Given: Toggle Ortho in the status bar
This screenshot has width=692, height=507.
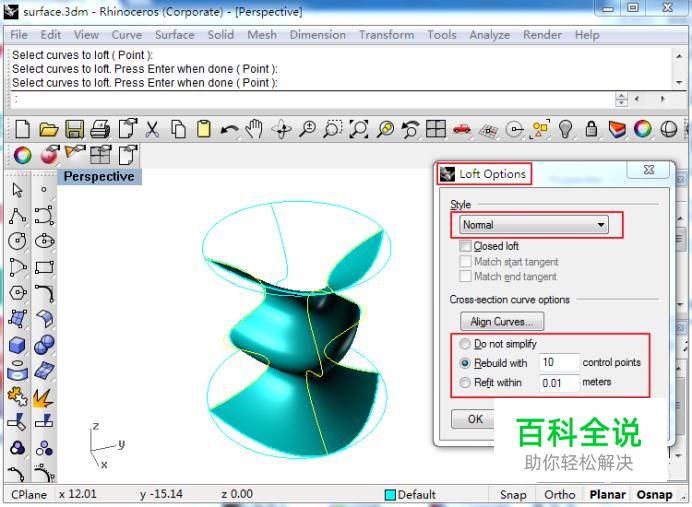Looking at the screenshot, I should 560,495.
